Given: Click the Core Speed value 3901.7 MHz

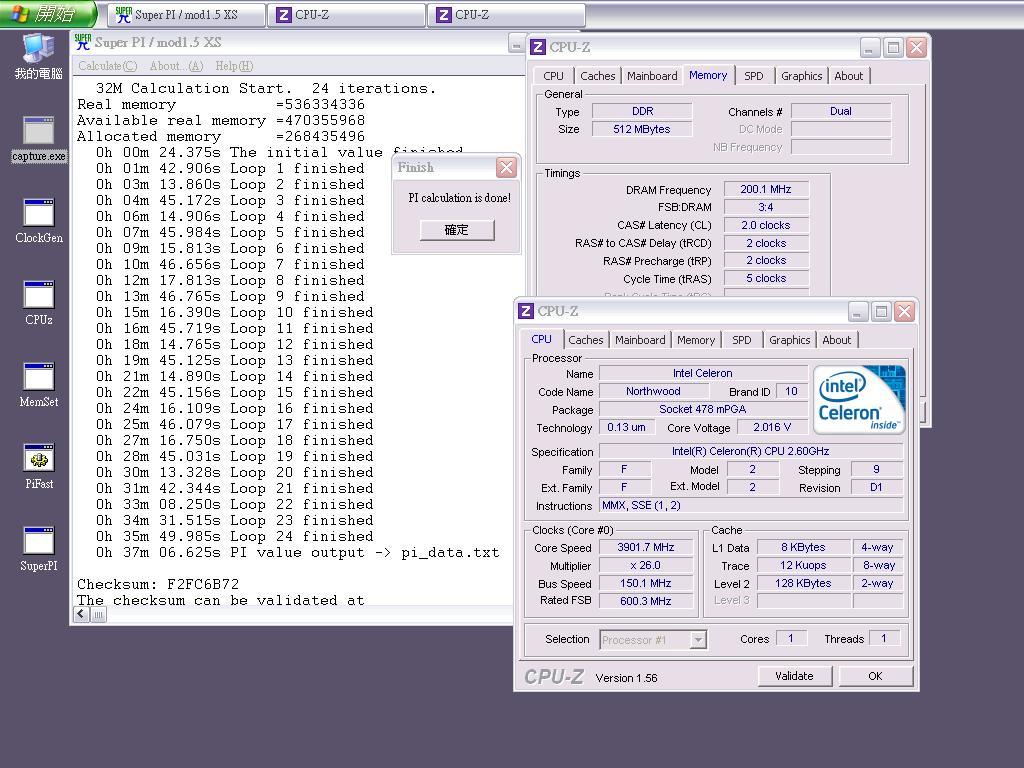Looking at the screenshot, I should [x=646, y=547].
